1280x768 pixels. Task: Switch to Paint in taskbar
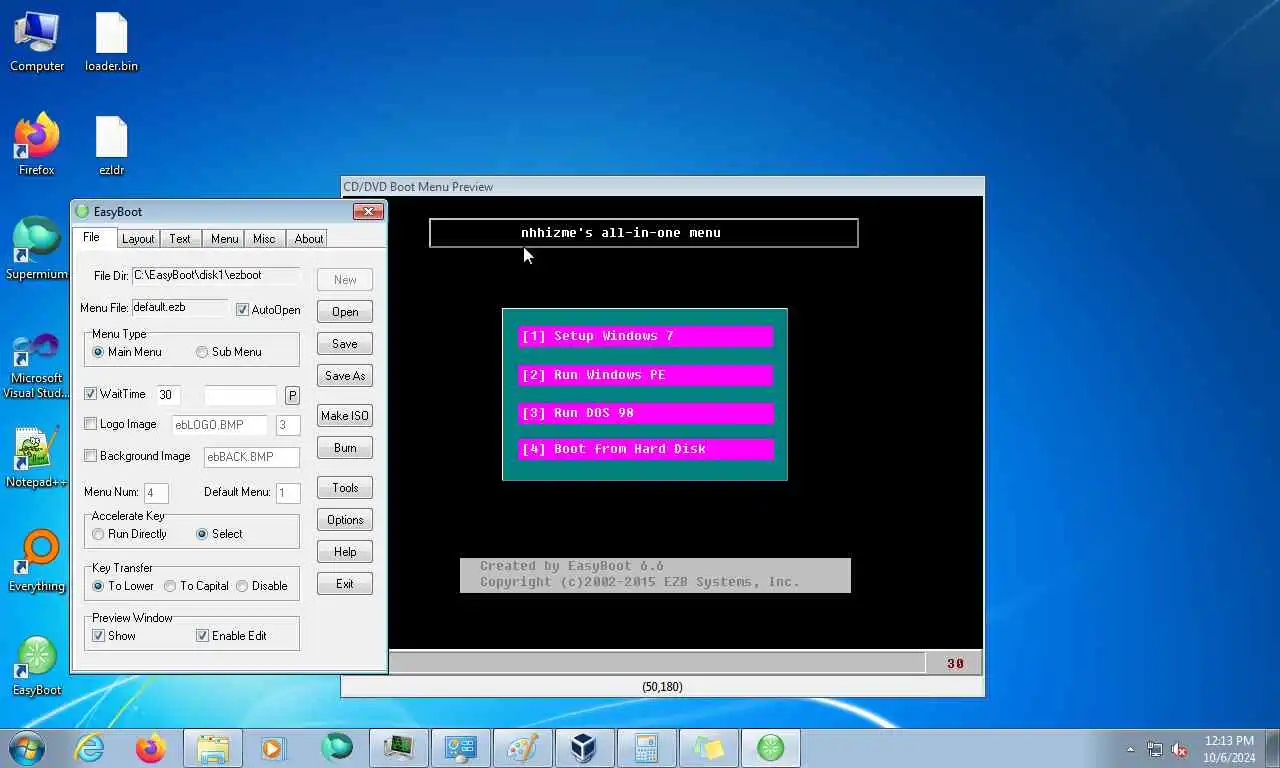(x=523, y=748)
